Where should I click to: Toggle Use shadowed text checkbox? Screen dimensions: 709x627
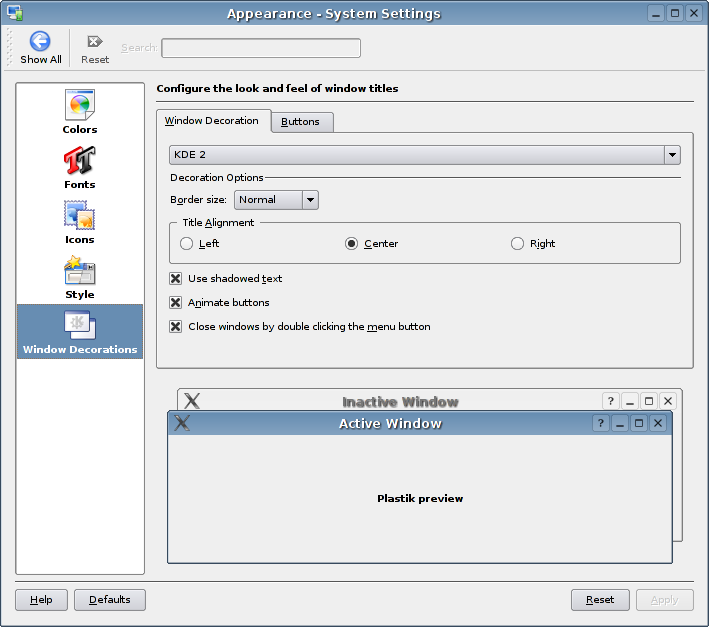pyautogui.click(x=175, y=278)
